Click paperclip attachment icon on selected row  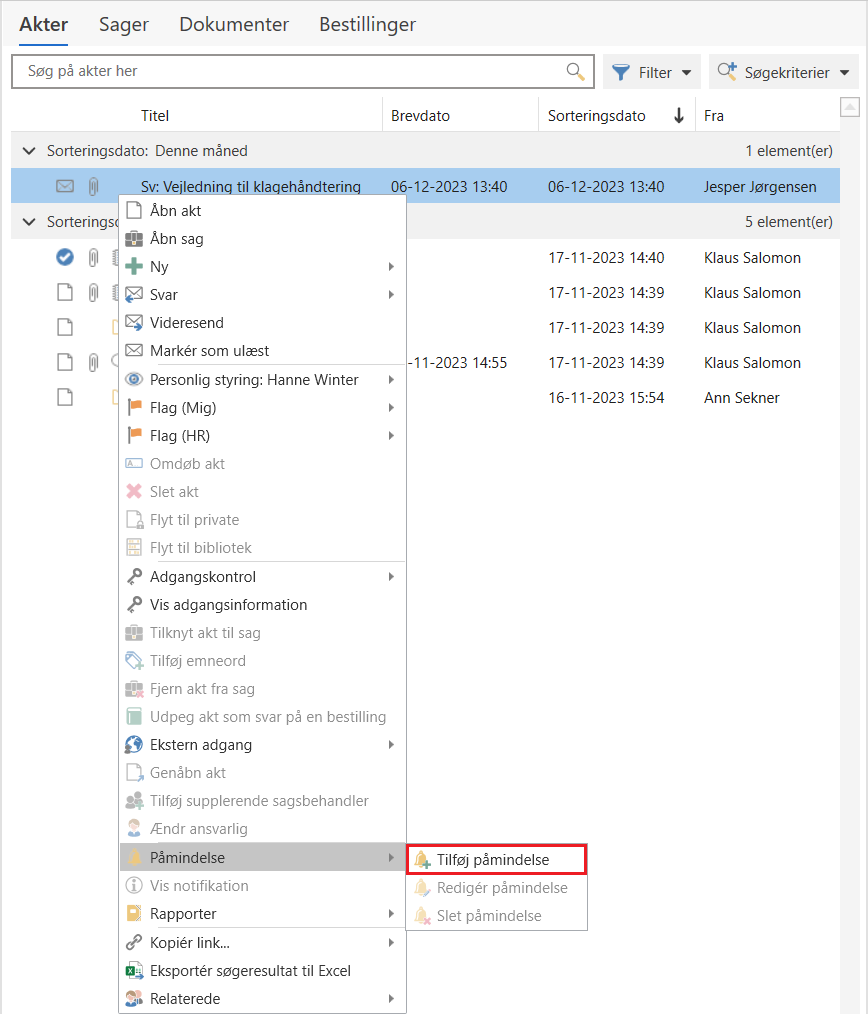(93, 186)
